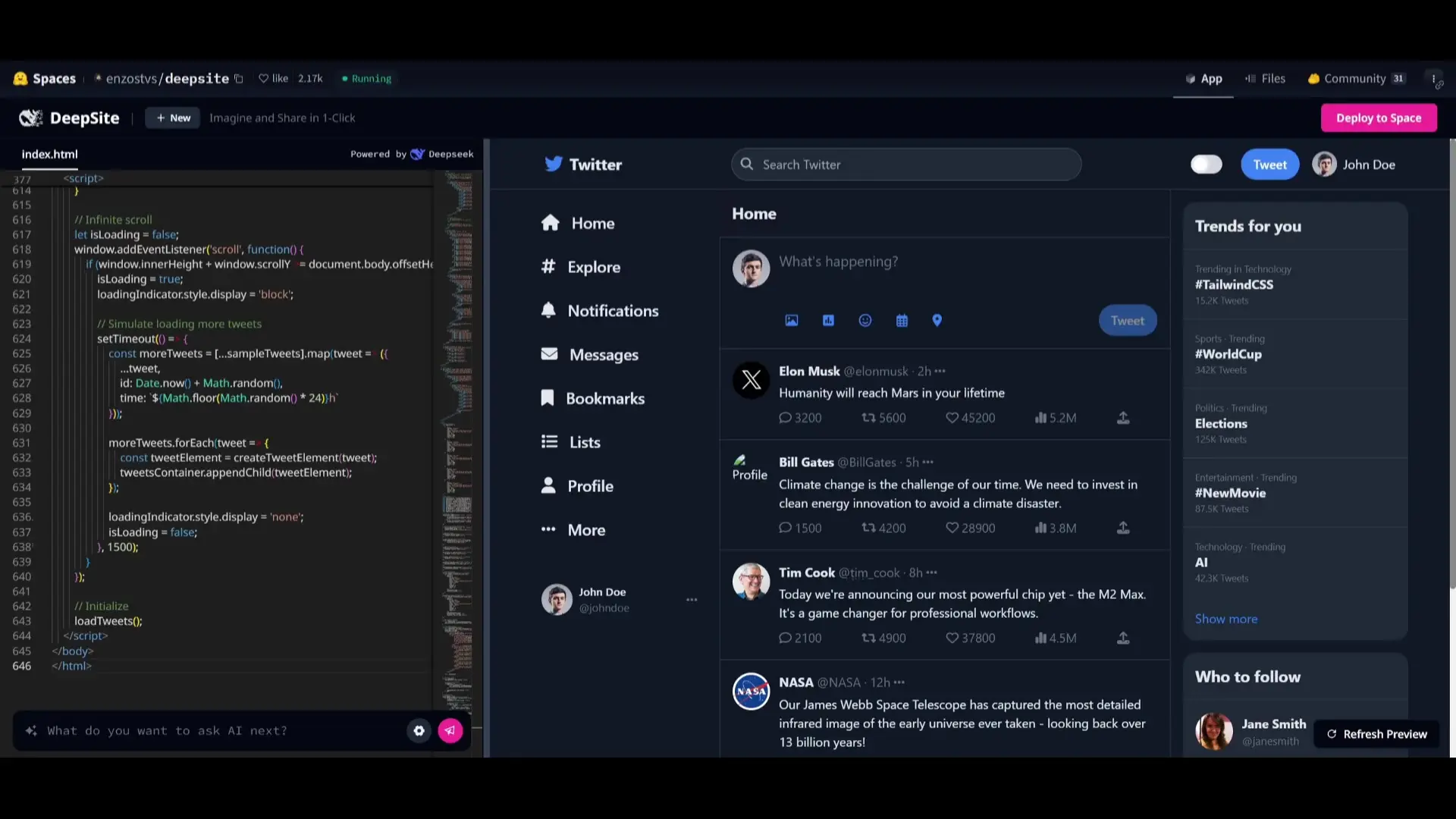
Task: Open the three-dot menu in Spaces header
Action: (x=1433, y=79)
